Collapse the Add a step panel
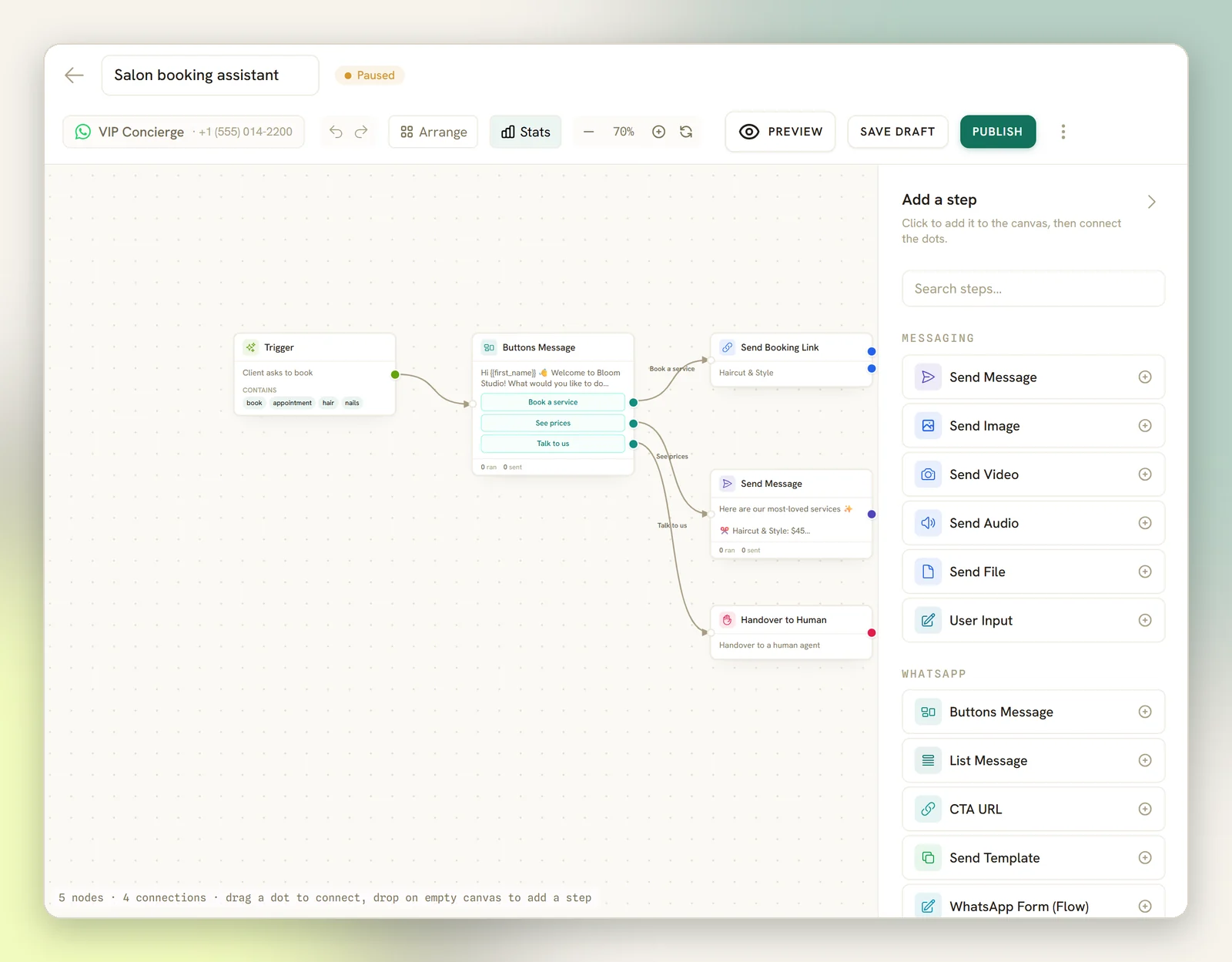 coord(1151,202)
